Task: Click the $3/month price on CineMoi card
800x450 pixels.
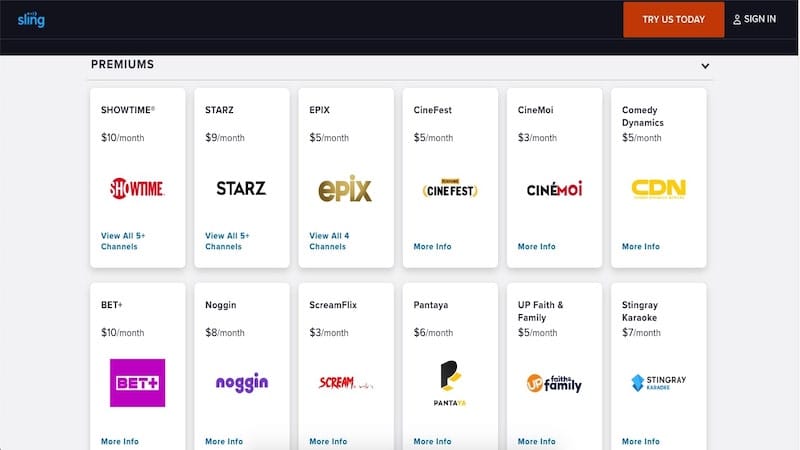Action: pos(537,138)
